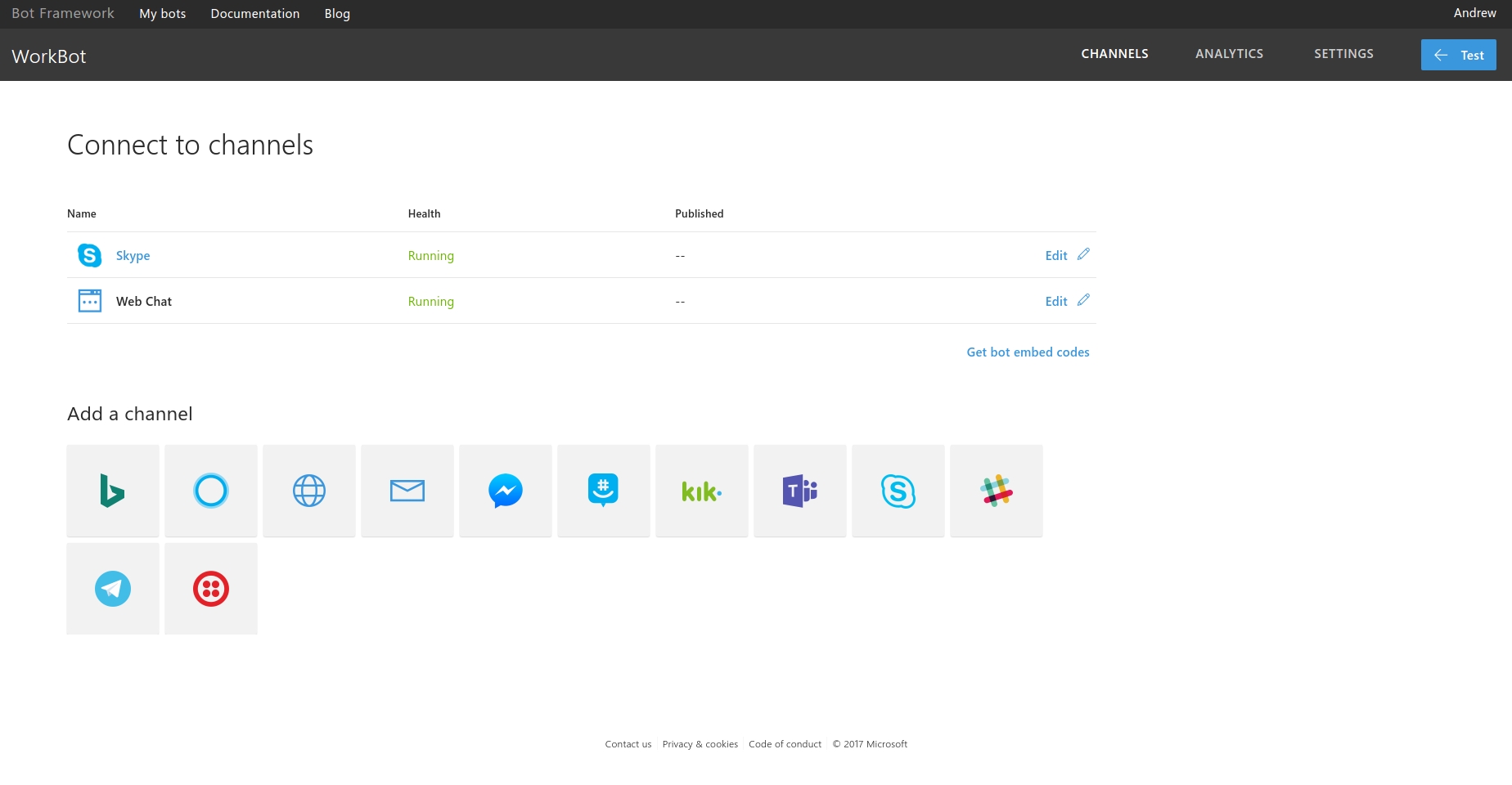1512x785 pixels.
Task: Add the Microsoft Teams channel
Action: tap(800, 491)
